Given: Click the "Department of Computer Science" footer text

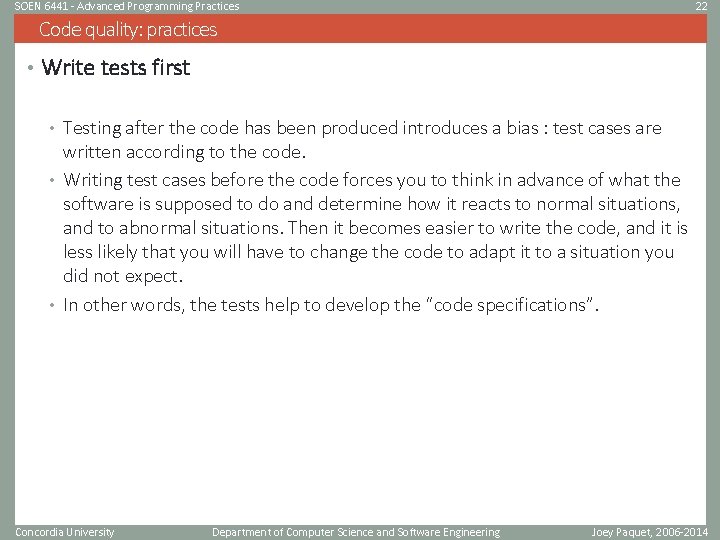Looking at the screenshot, I should coord(355,532).
